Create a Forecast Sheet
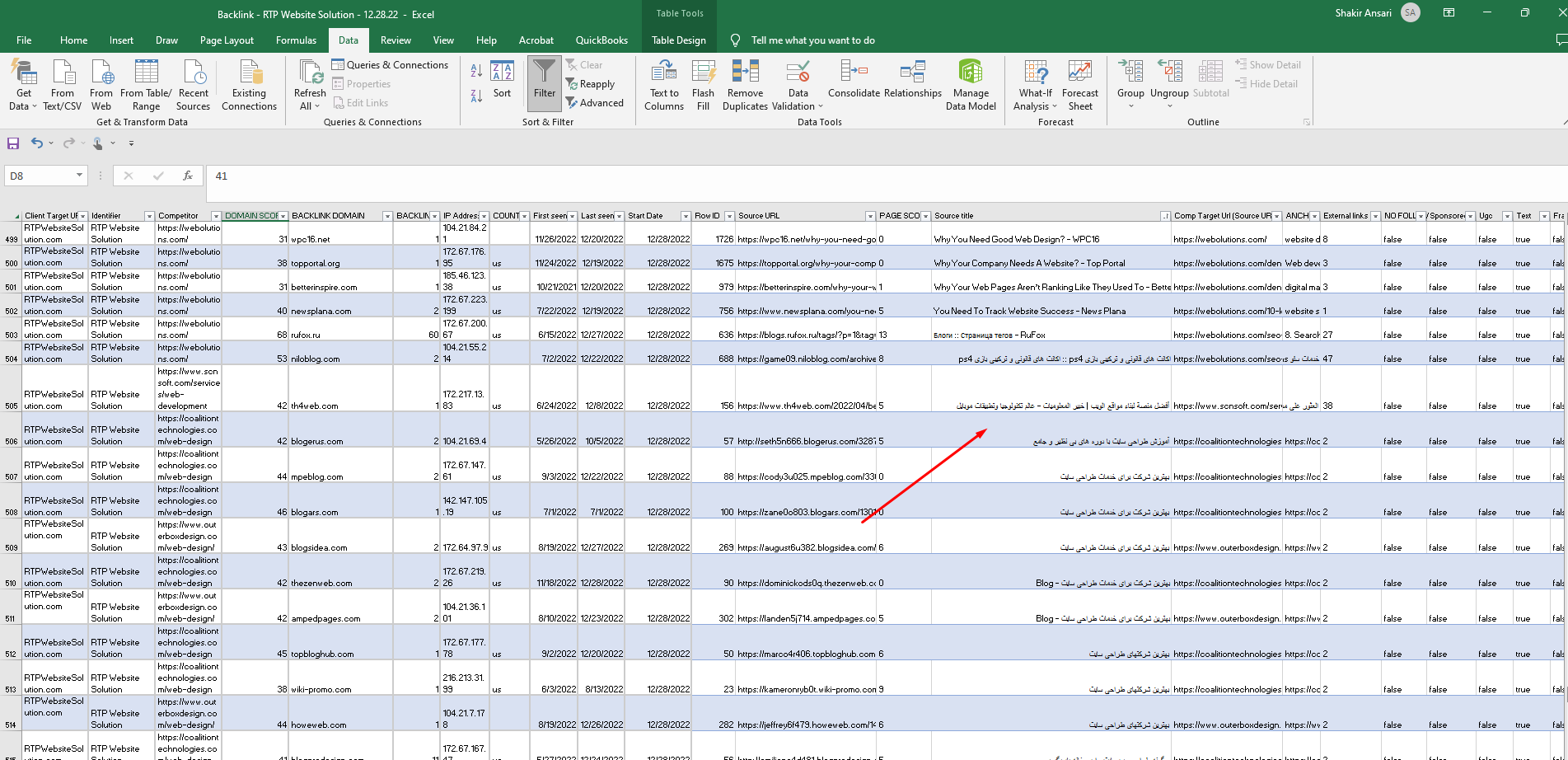This screenshot has height=760, width=1568. 1079,85
